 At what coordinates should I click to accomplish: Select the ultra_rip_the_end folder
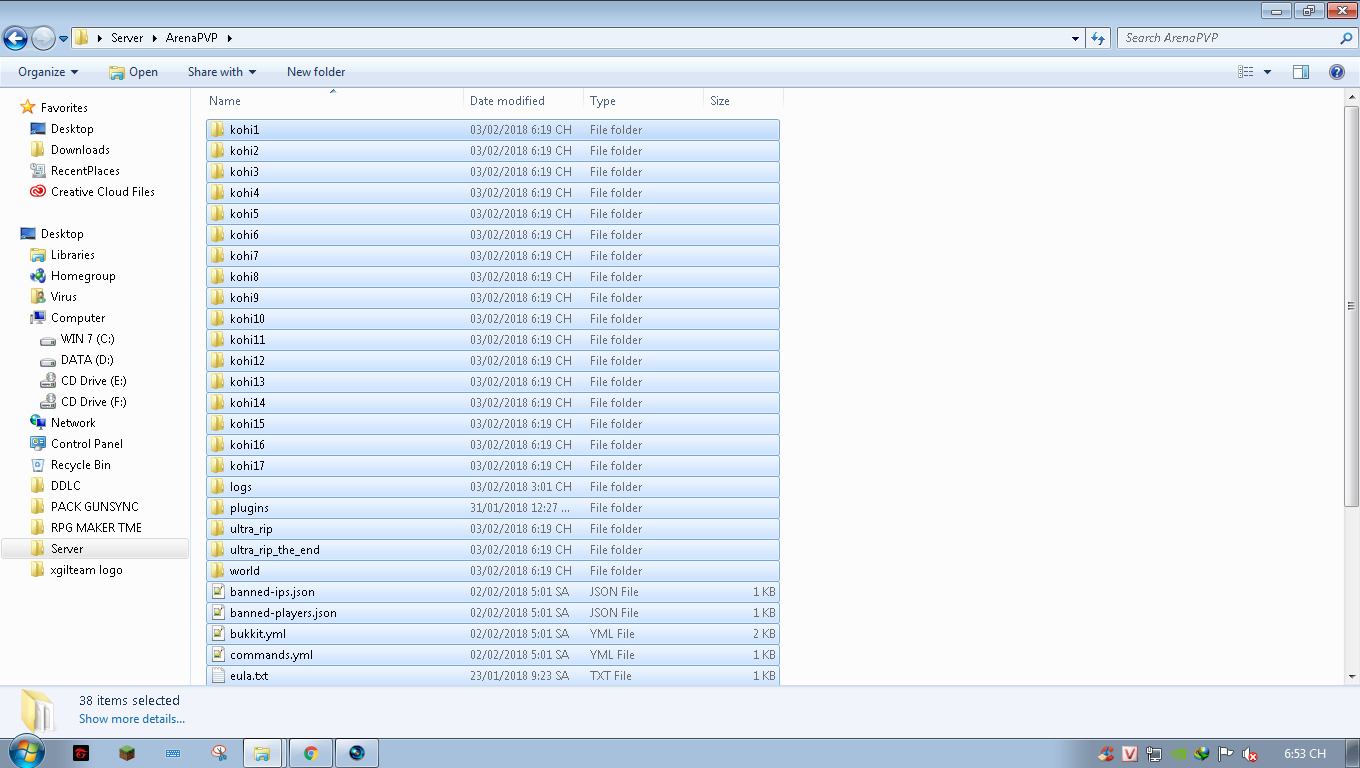point(493,550)
